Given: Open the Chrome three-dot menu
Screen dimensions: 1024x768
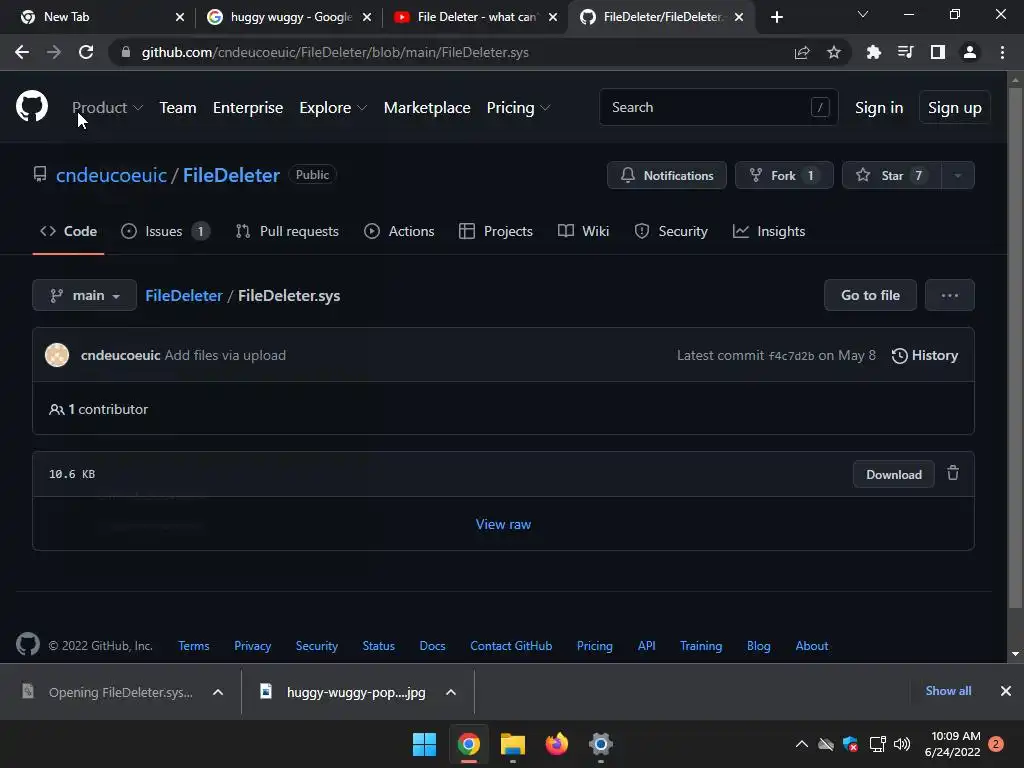Looking at the screenshot, I should pyautogui.click(x=1002, y=52).
